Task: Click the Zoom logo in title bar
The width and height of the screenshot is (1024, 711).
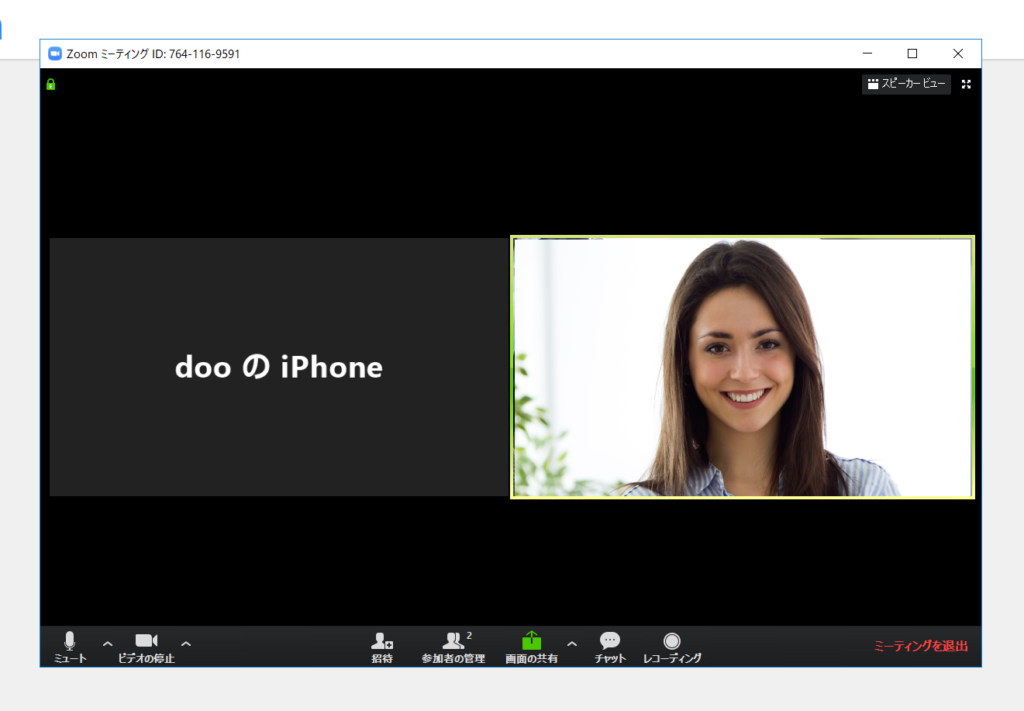Action: [x=55, y=54]
